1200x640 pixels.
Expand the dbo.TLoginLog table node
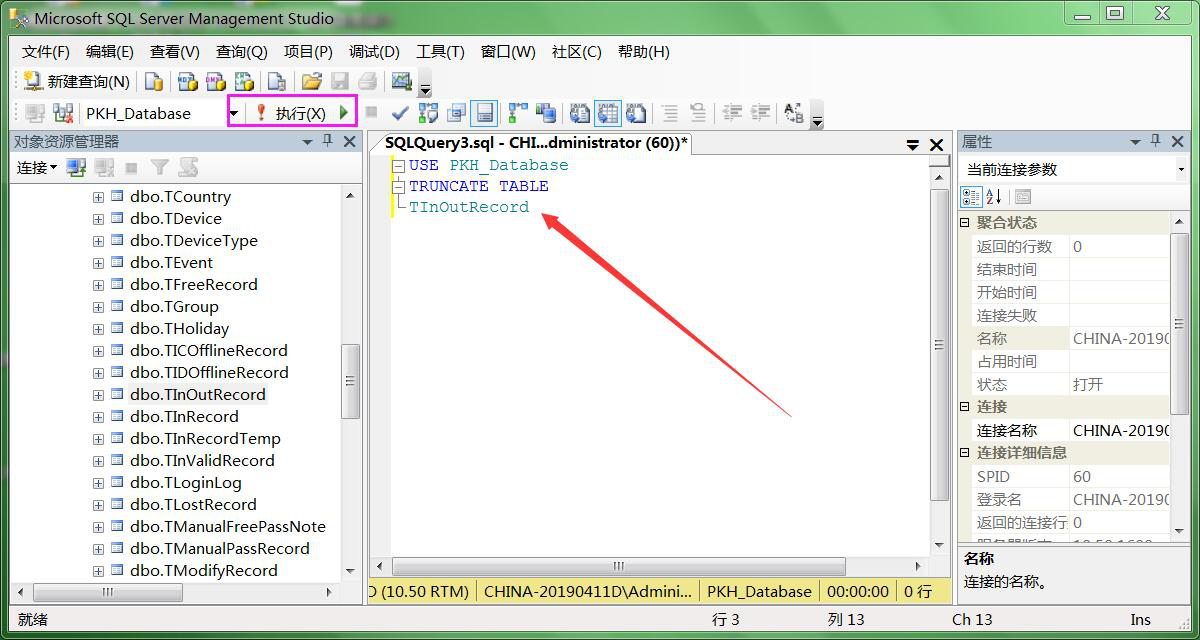pyautogui.click(x=98, y=483)
